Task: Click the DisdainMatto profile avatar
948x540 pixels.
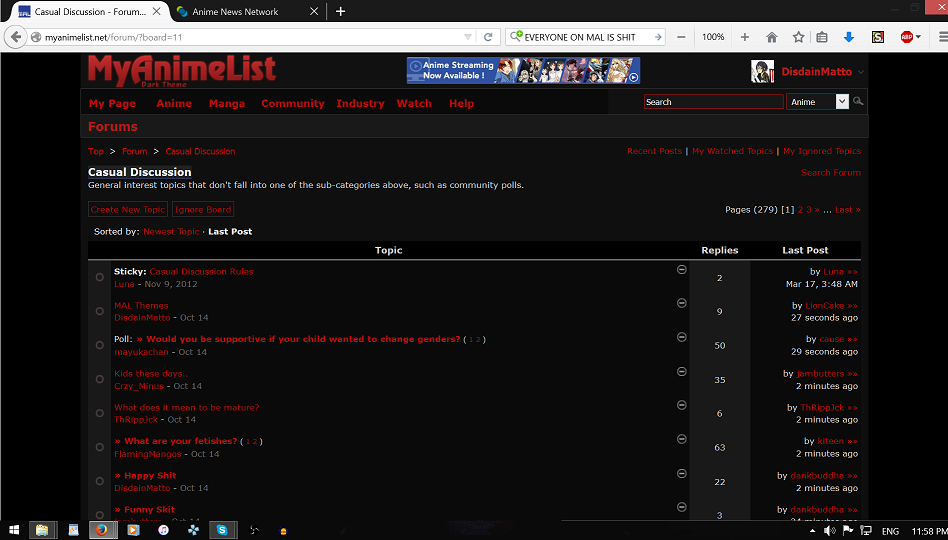Action: (x=762, y=71)
